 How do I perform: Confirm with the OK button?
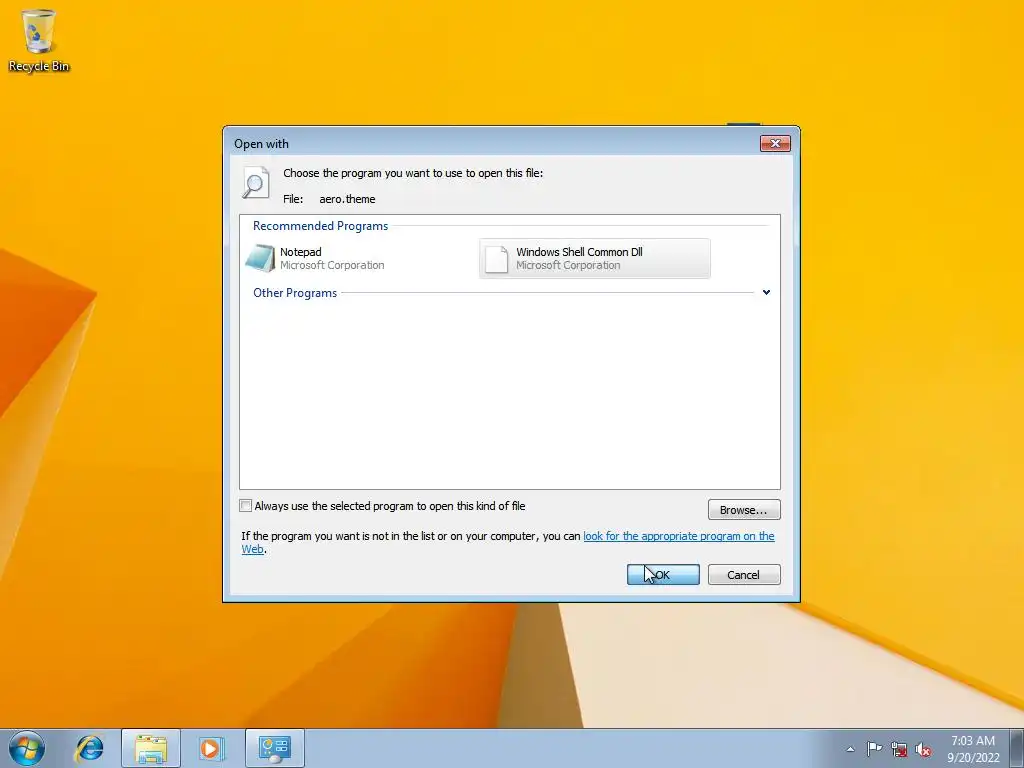tap(663, 575)
